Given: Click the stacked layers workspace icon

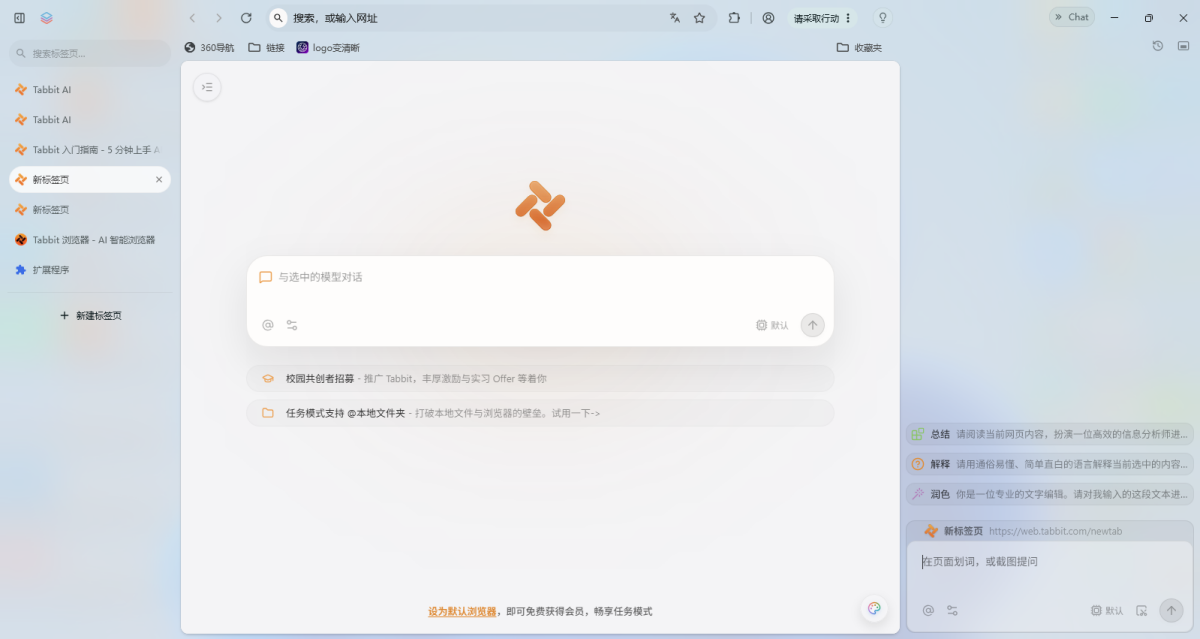Looking at the screenshot, I should click(x=47, y=18).
